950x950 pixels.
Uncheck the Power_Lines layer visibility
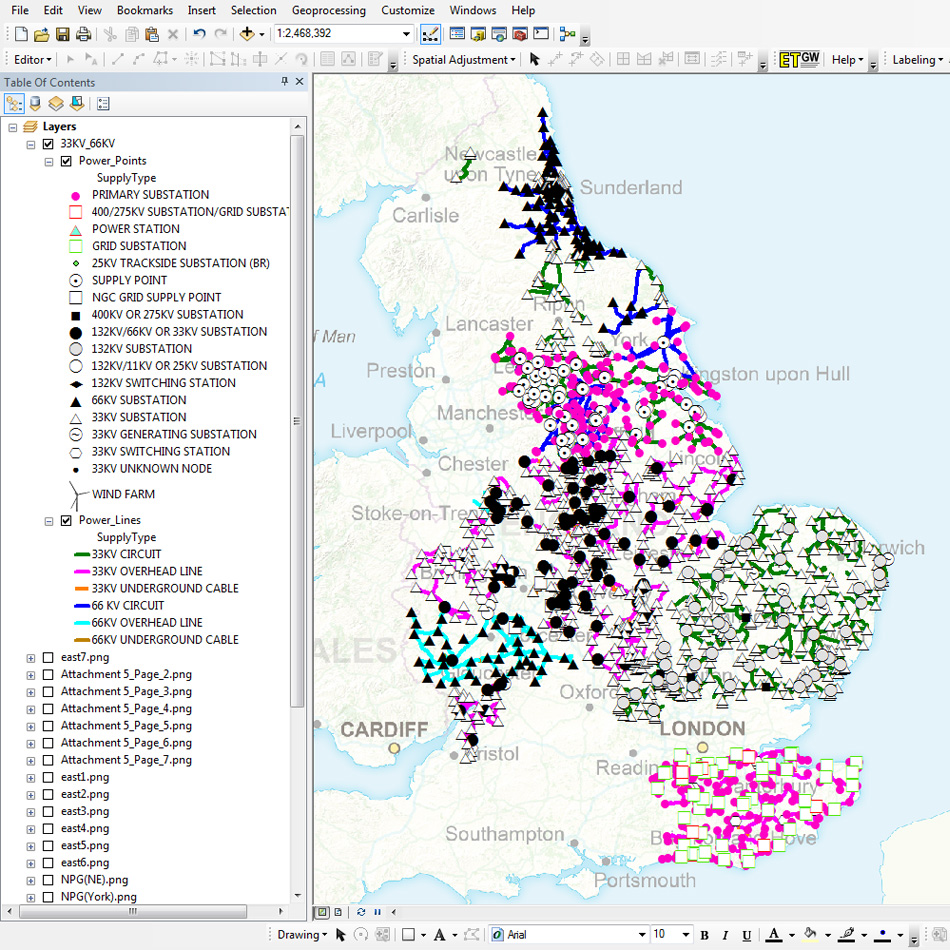[x=66, y=520]
